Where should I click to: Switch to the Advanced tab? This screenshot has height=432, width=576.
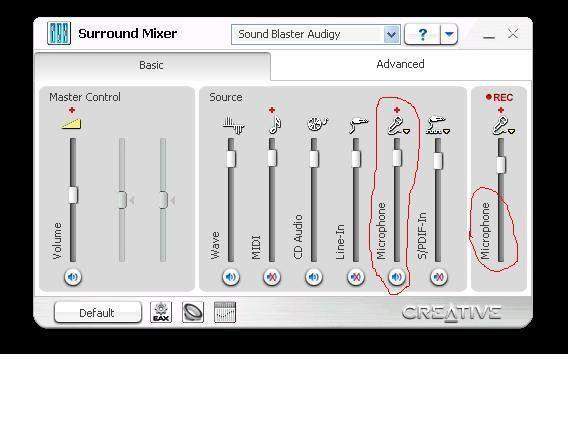point(400,64)
